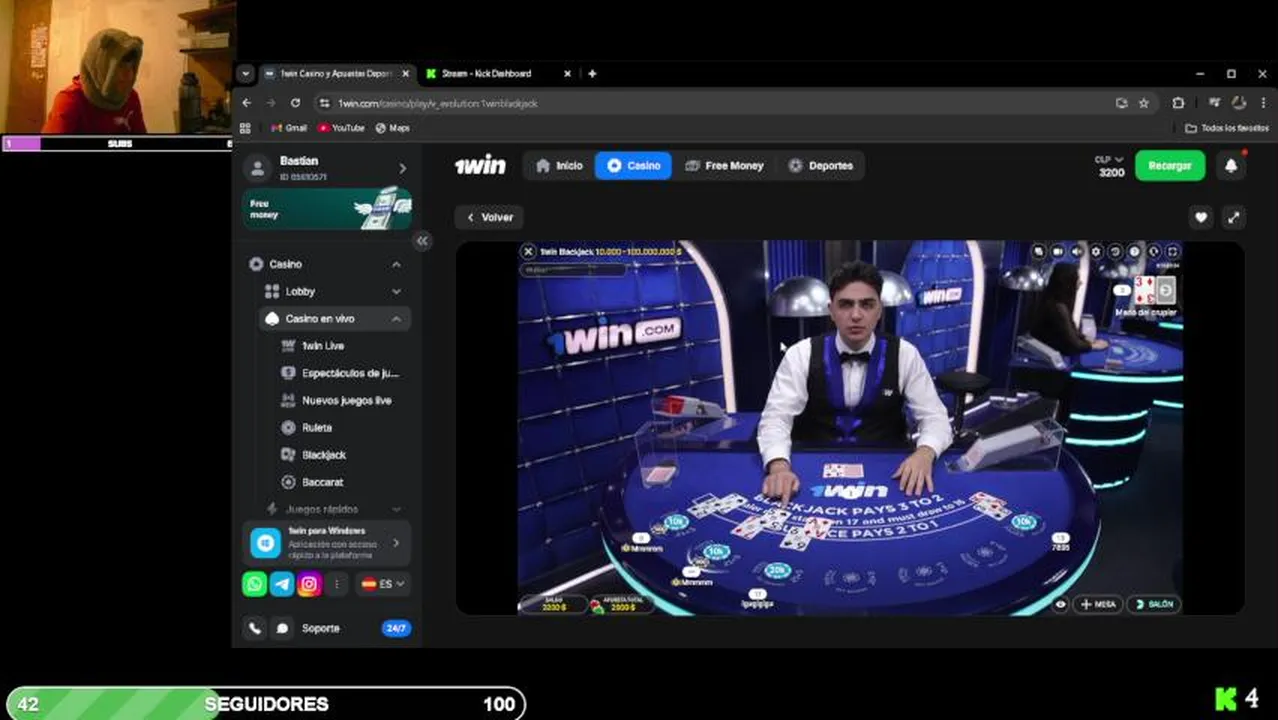Image resolution: width=1278 pixels, height=720 pixels.
Task: Expand game view with the expand icon
Action: (1234, 217)
